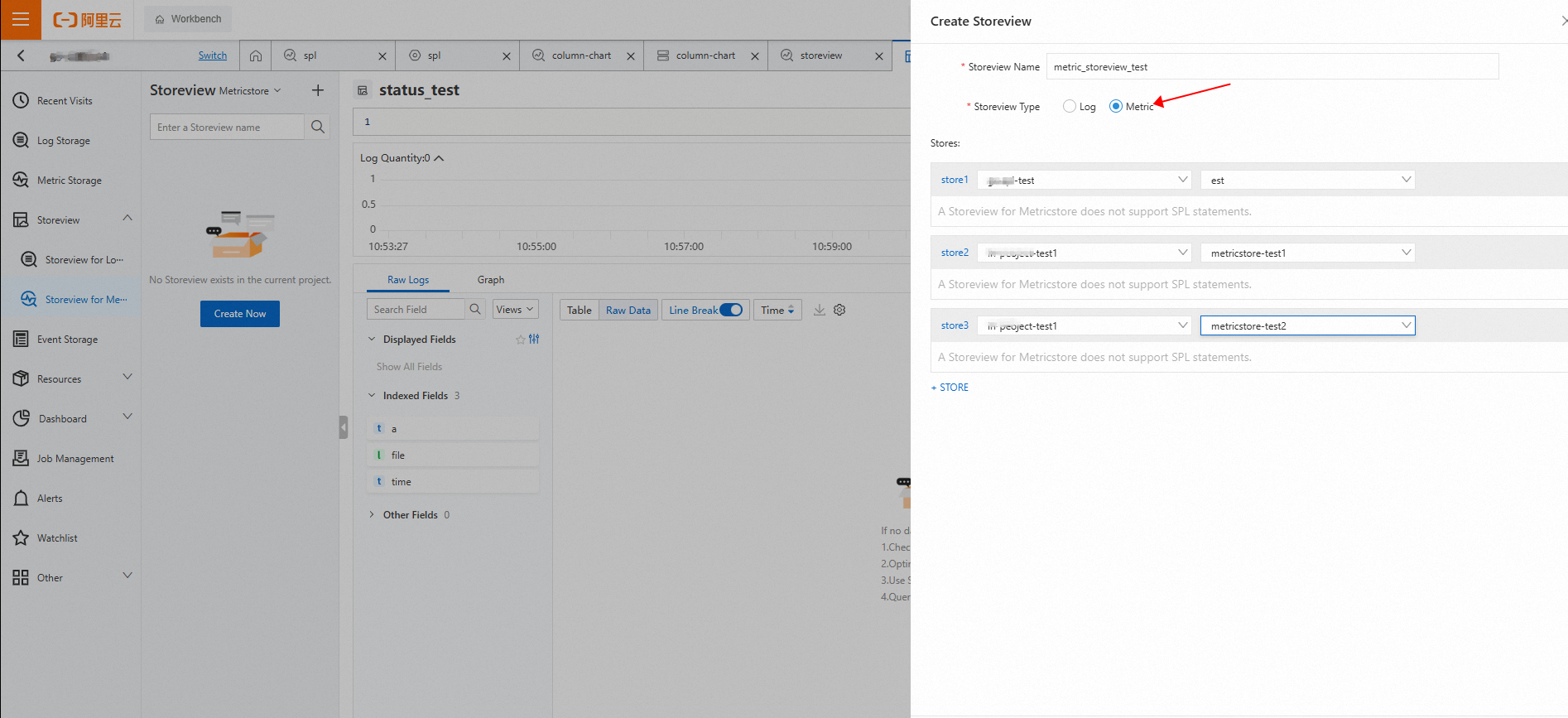Favorite Displayed Fields with star icon
Viewport: 1568px width, 718px height.
coord(521,340)
